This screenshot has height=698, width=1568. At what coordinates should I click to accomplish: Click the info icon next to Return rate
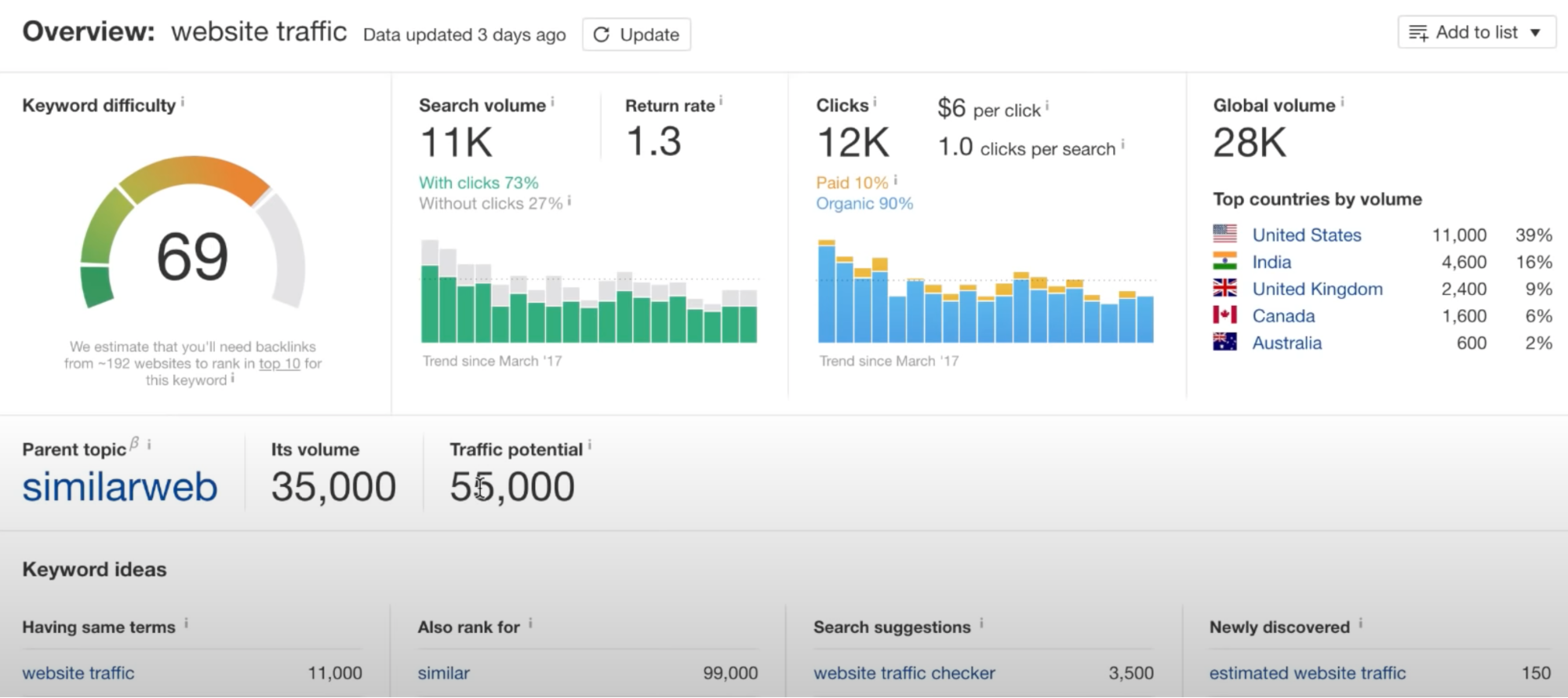(721, 101)
